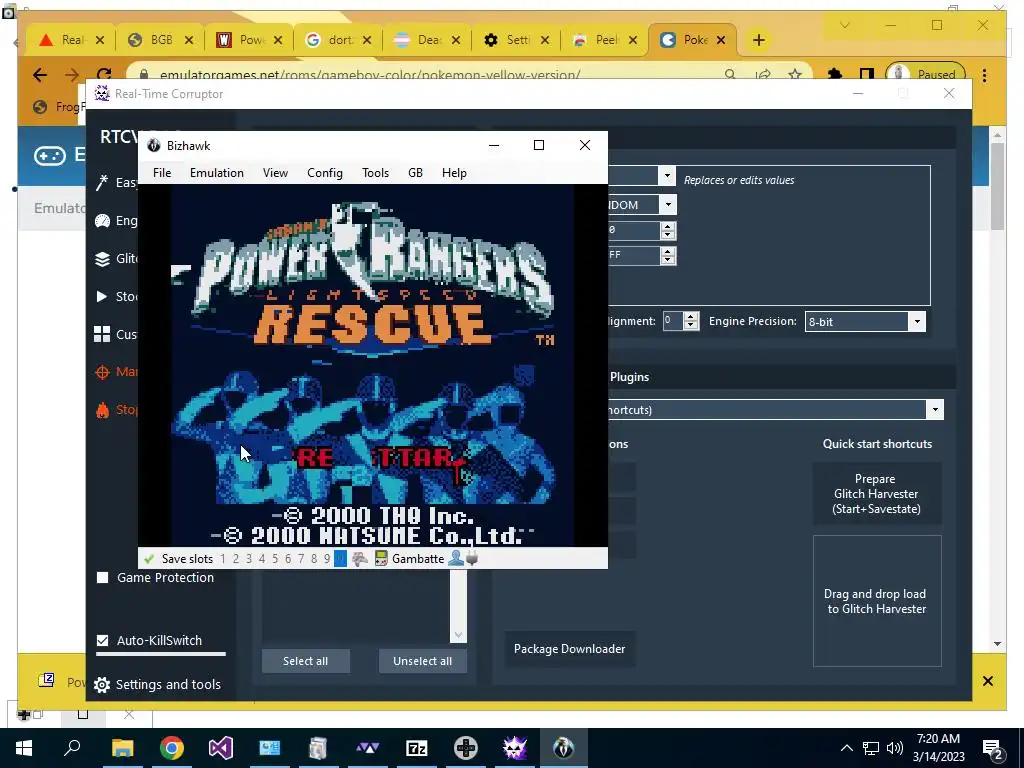Open the View menu in Bizhawk
Viewport: 1024px width, 768px height.
[276, 173]
